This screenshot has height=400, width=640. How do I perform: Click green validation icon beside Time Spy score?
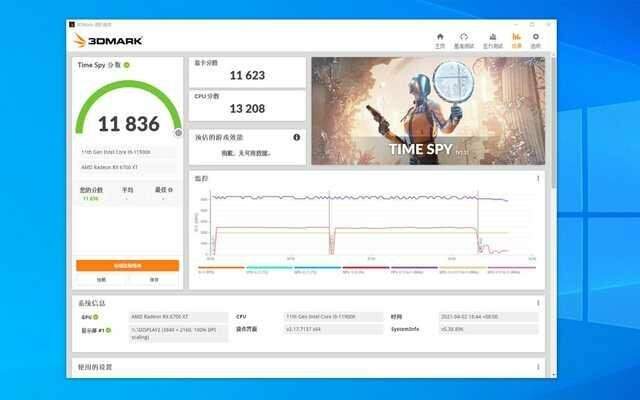[x=127, y=65]
